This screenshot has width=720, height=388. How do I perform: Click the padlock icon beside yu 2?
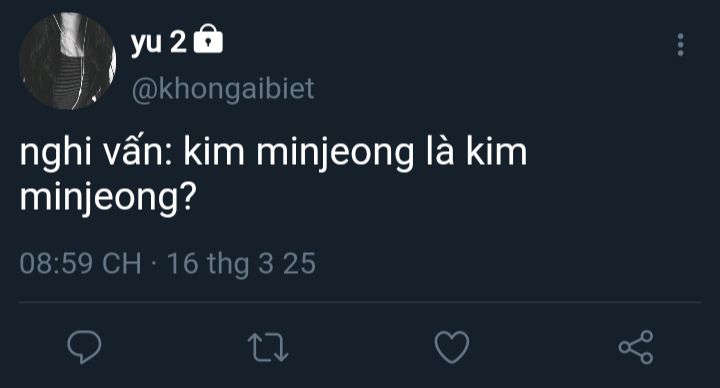click(208, 39)
